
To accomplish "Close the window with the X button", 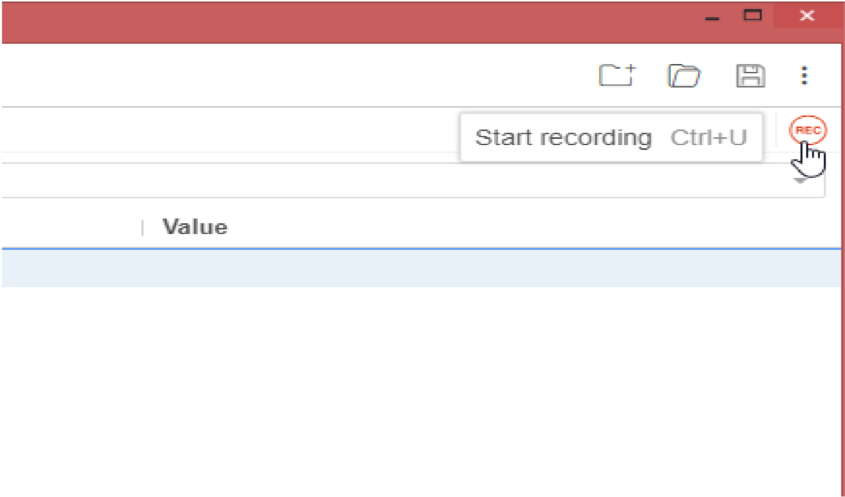I will 808,16.
